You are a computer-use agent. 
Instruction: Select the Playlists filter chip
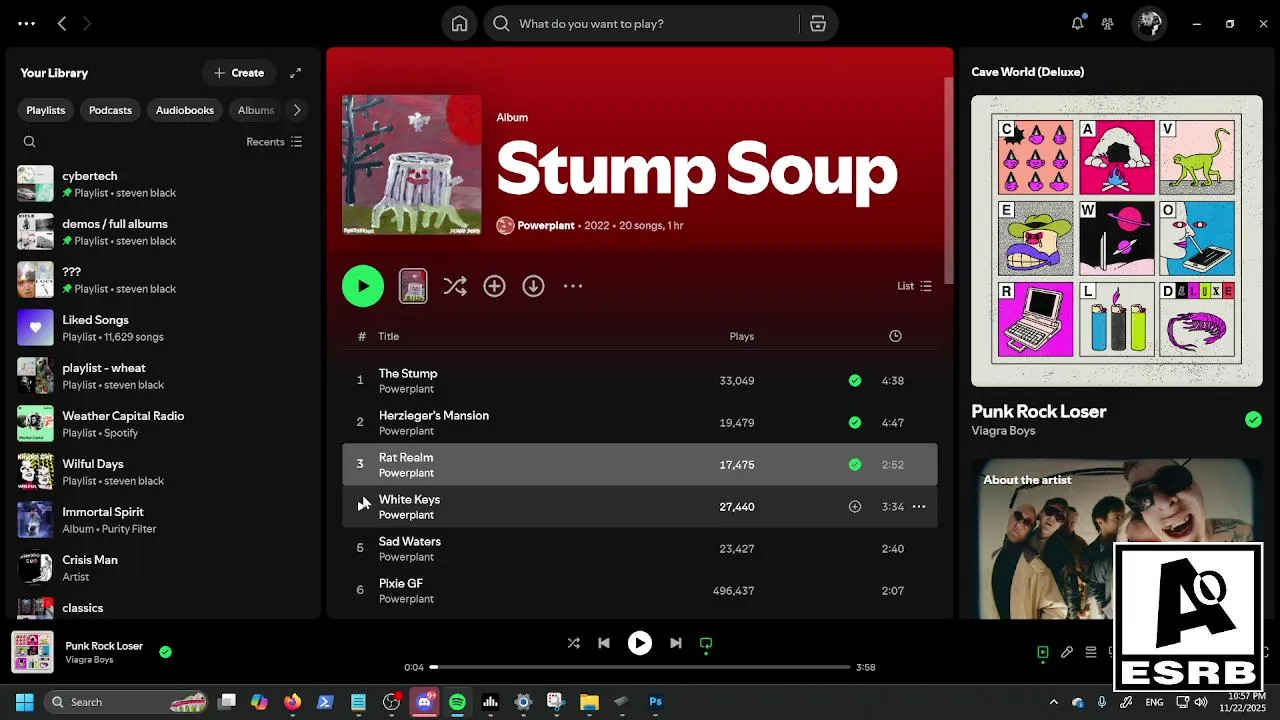click(46, 110)
